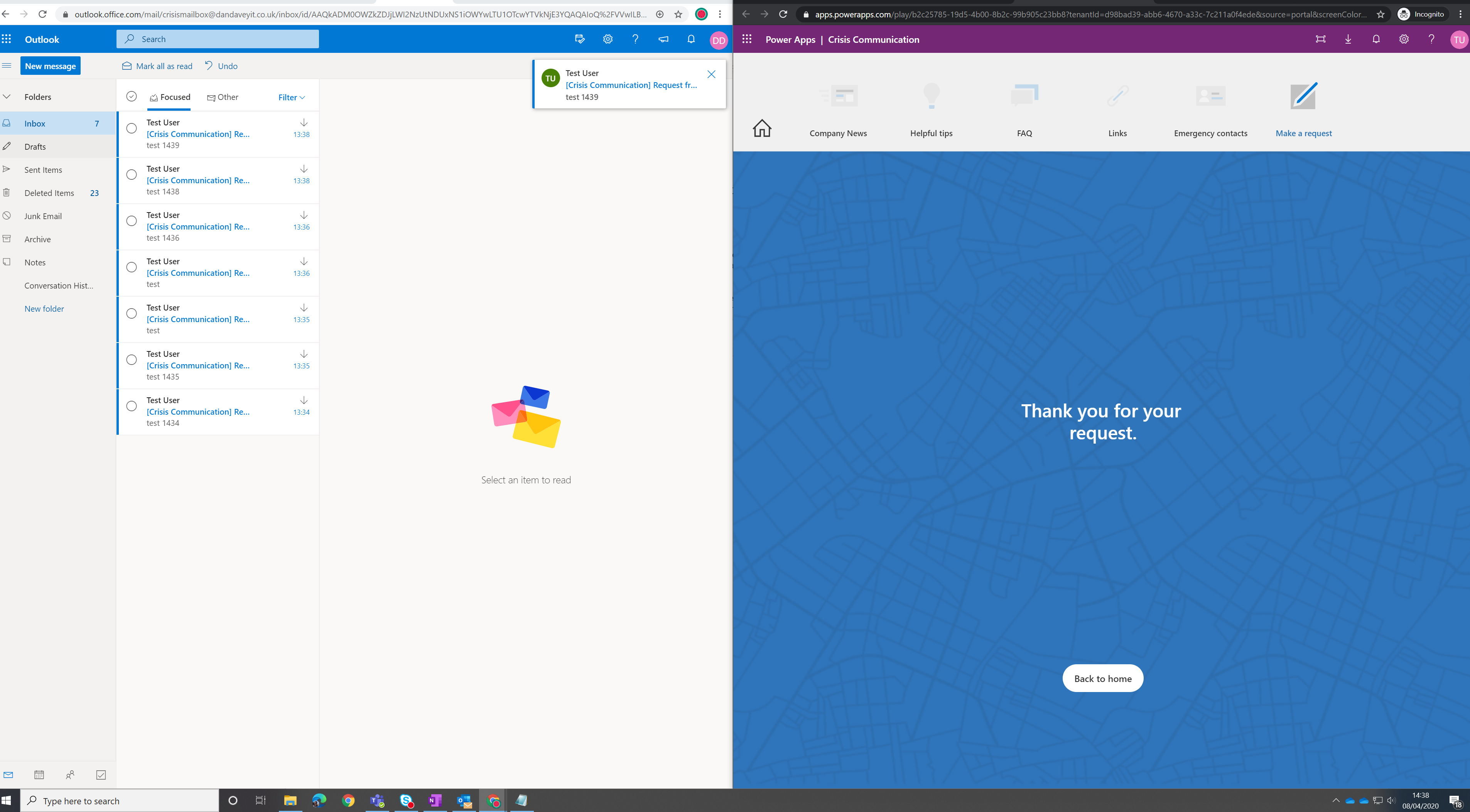
Task: Open Outlook settings gear
Action: pyautogui.click(x=607, y=39)
